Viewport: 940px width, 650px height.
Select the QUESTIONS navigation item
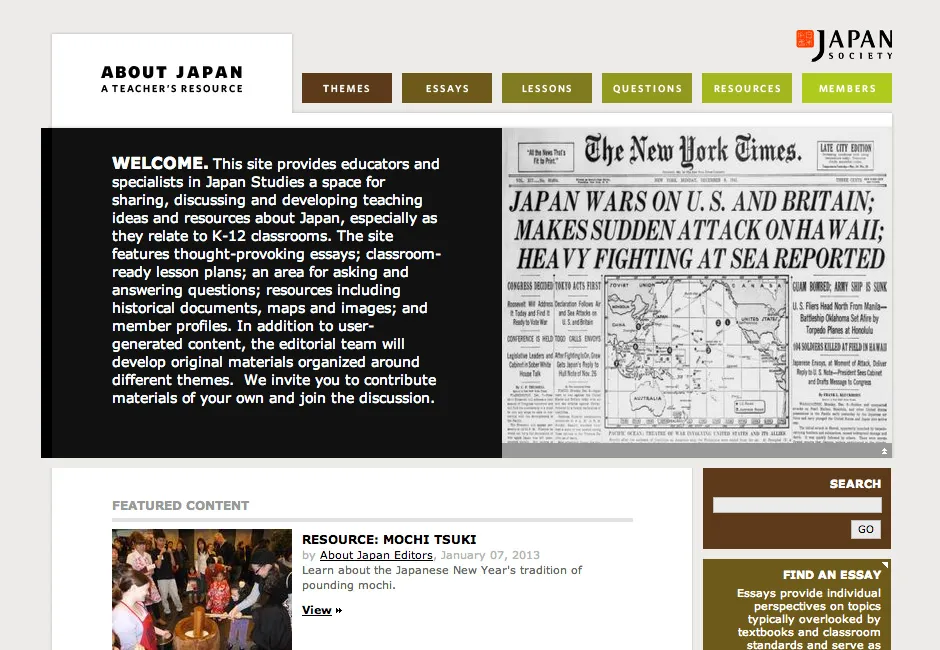coord(646,88)
